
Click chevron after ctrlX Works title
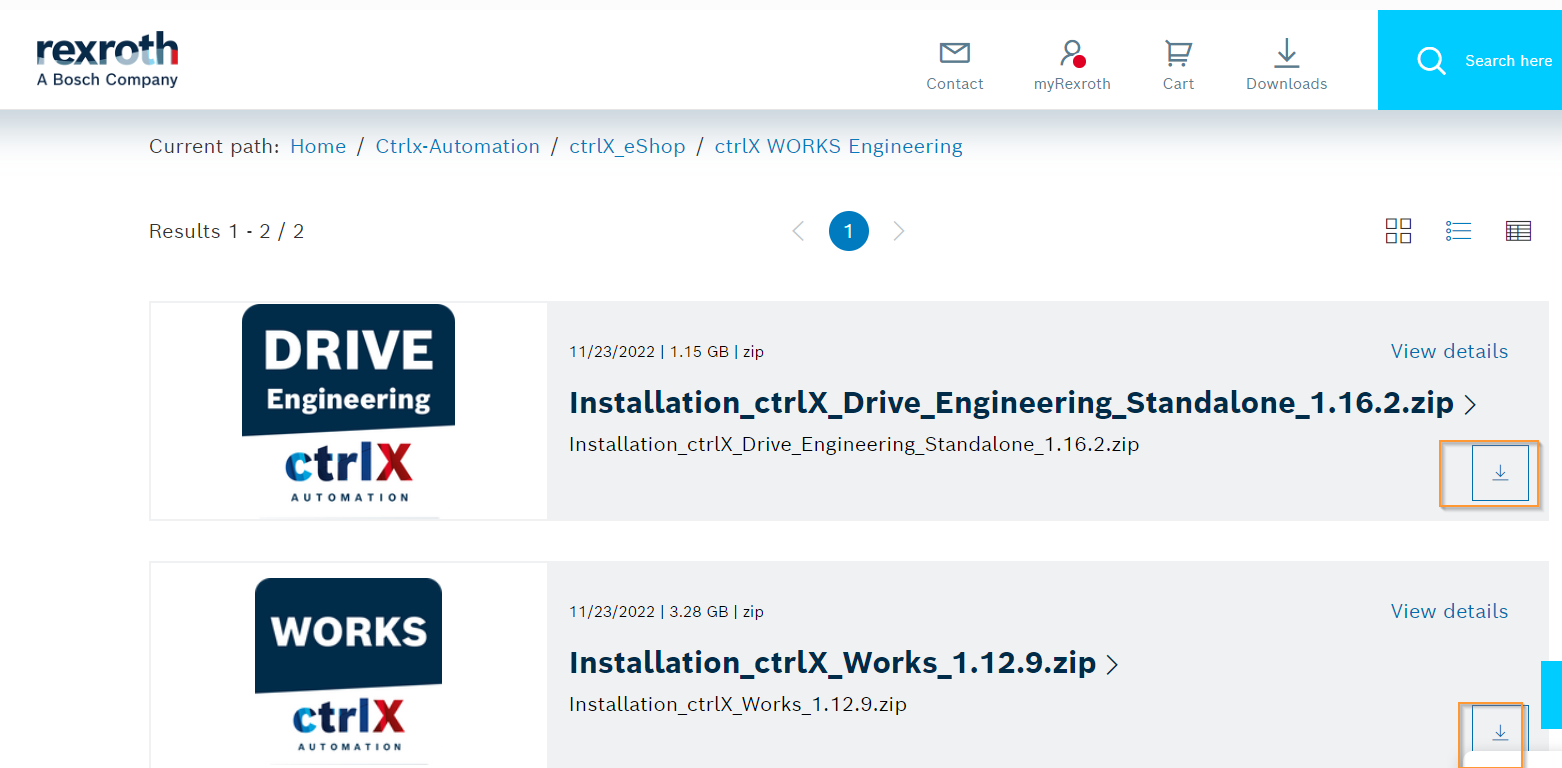click(1112, 665)
